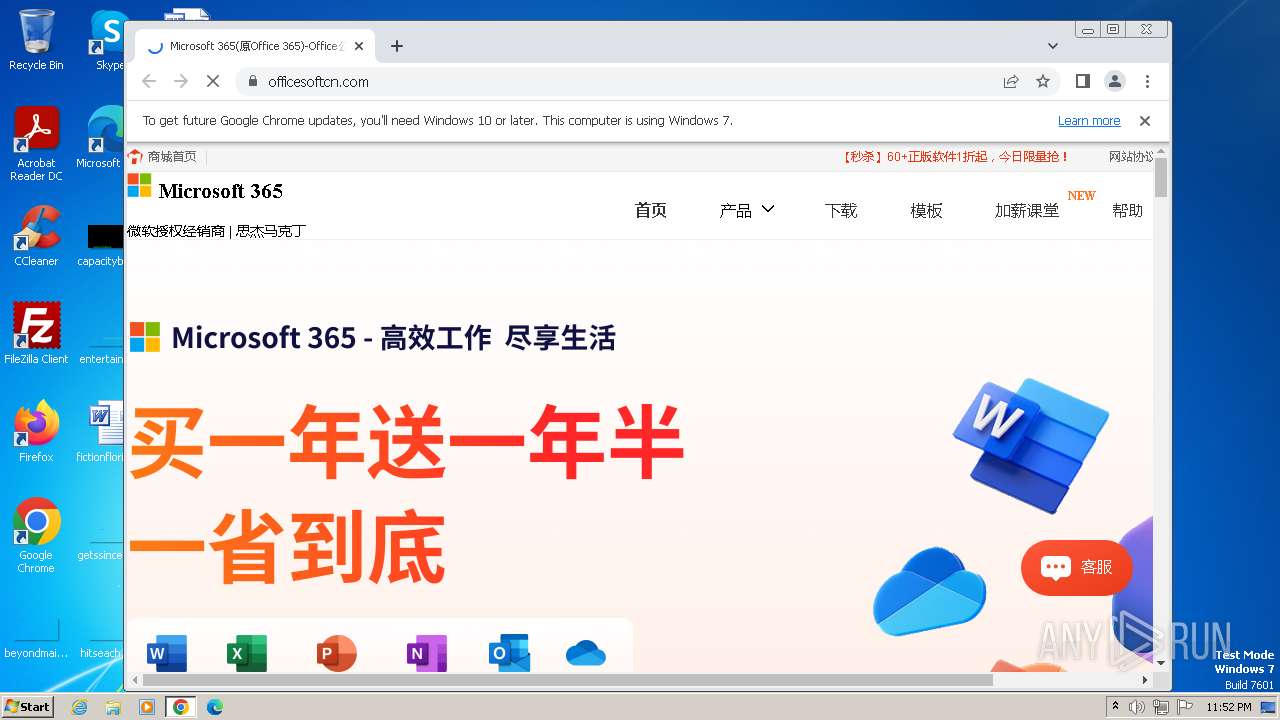Select the PowerPoint app icon in banner
The height and width of the screenshot is (720, 1280).
coord(336,654)
